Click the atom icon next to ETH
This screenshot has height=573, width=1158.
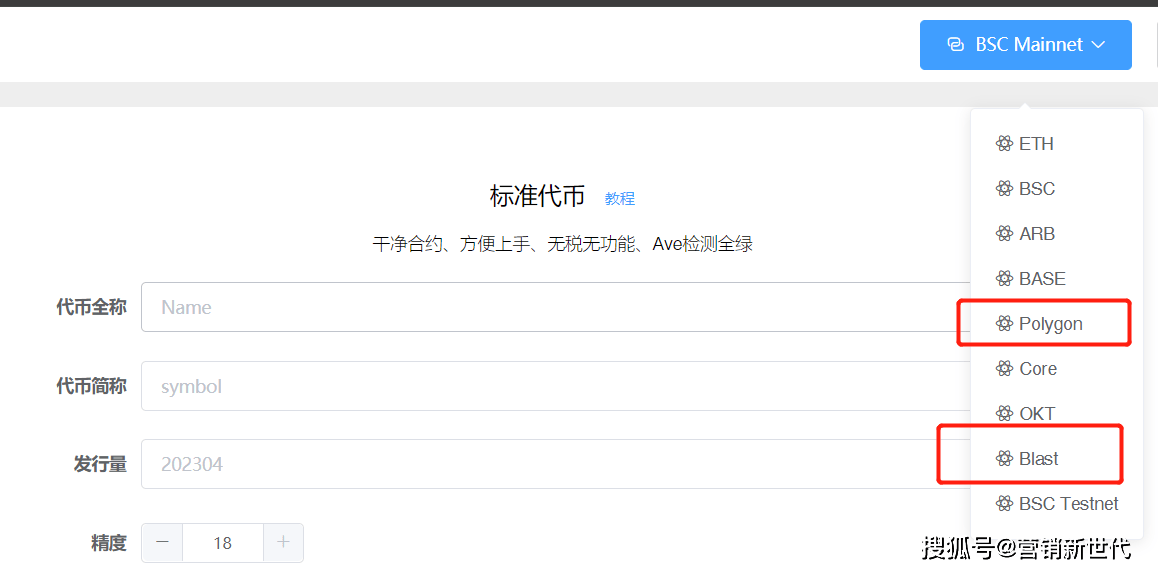coord(1004,144)
